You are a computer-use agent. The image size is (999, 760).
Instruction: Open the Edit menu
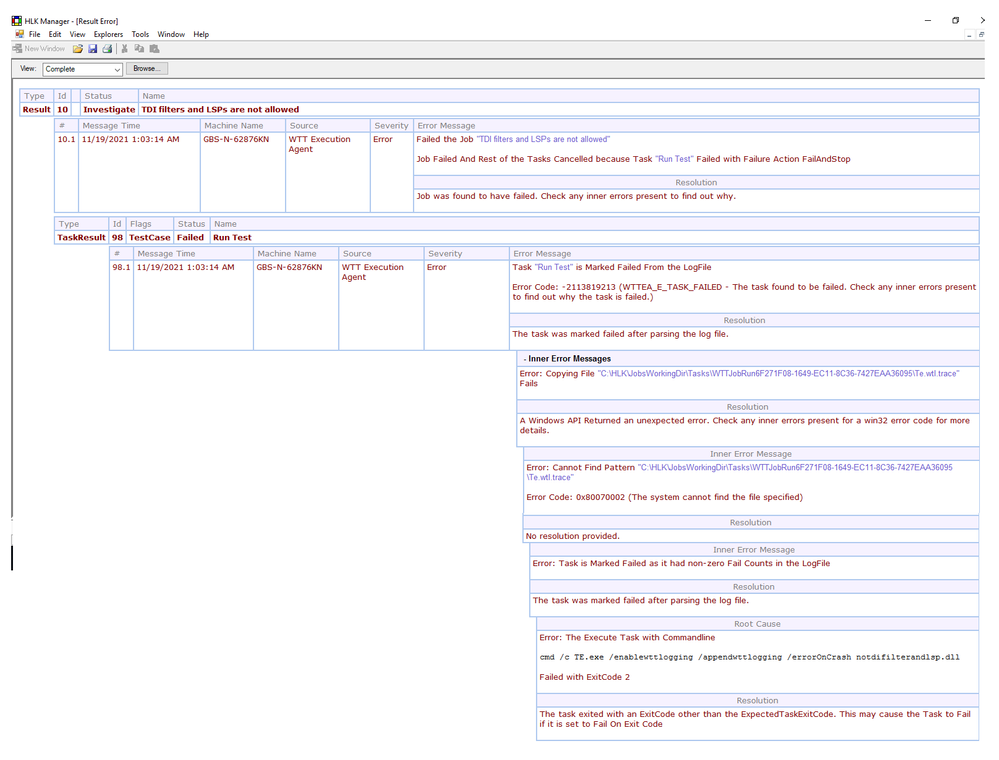pos(55,34)
